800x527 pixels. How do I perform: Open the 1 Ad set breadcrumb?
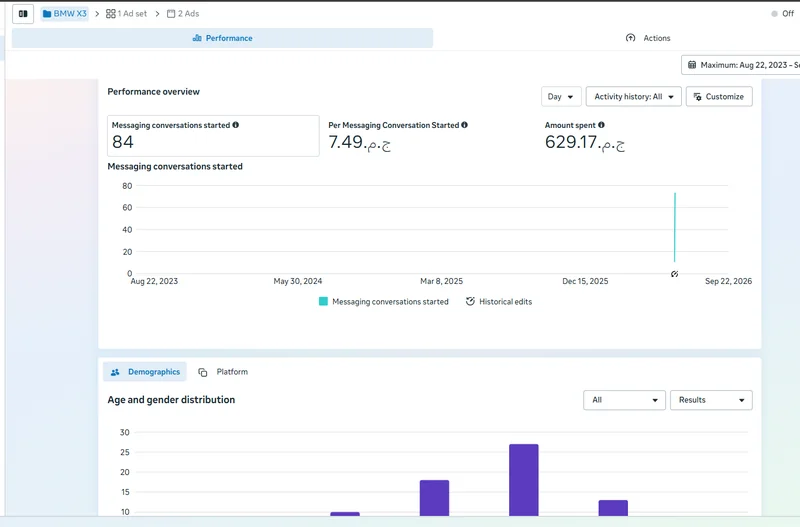click(126, 14)
